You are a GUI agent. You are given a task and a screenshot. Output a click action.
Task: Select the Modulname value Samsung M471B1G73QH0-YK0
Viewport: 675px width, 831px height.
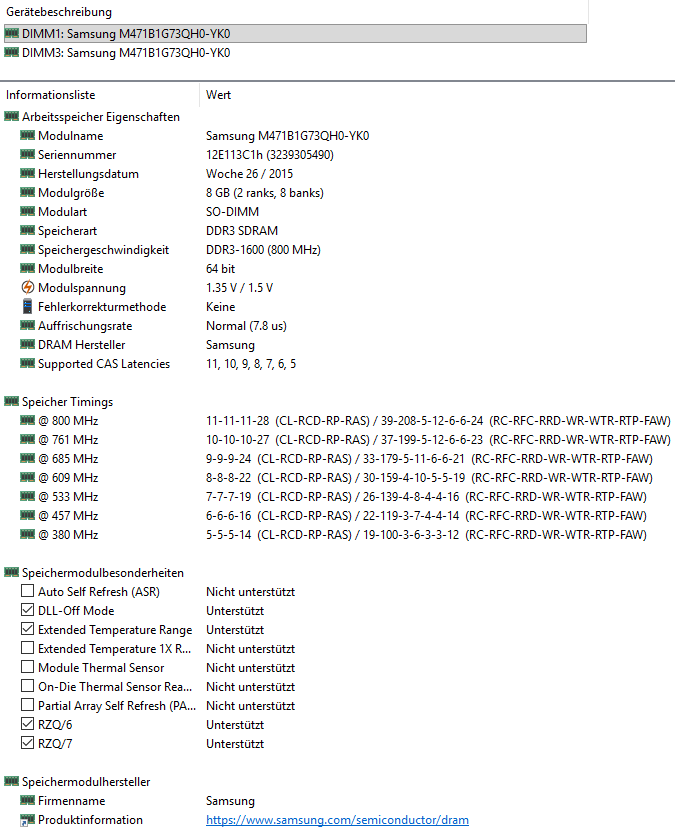(287, 136)
